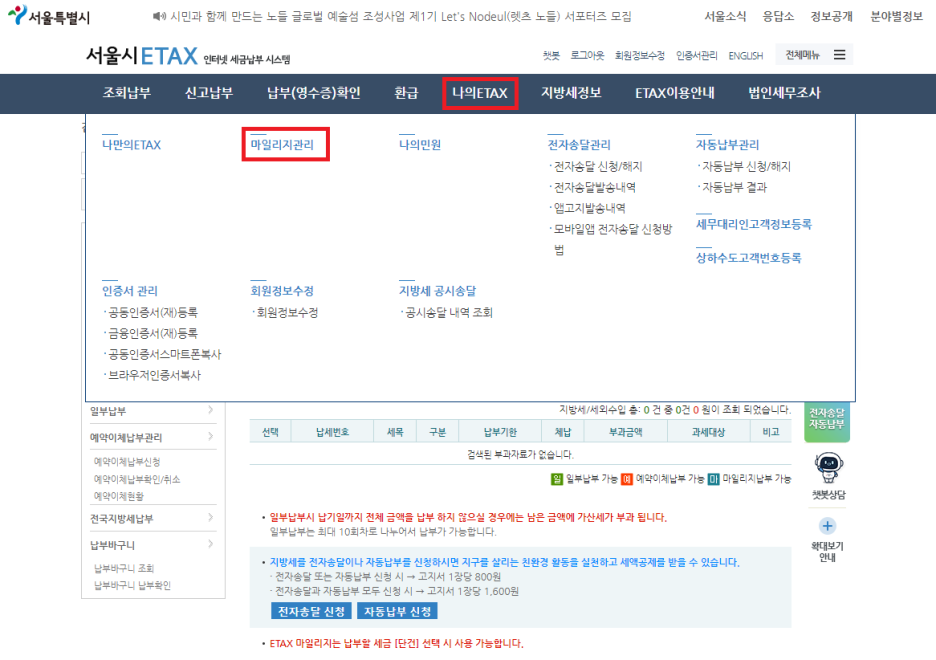Screen dimensions: 936x660
Task: Open the 조회납부 main menu
Action: tap(127, 93)
